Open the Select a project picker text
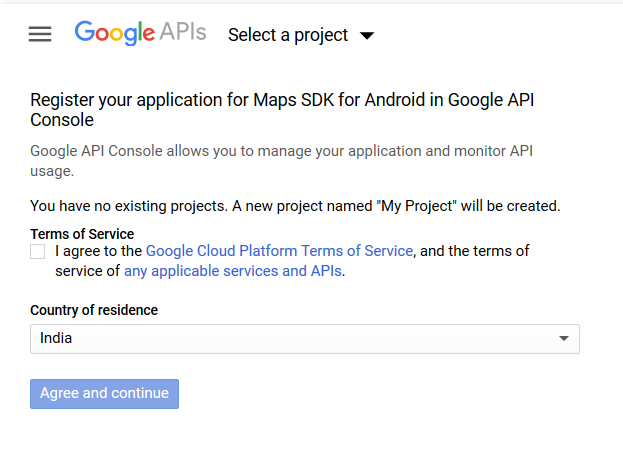 click(x=288, y=35)
